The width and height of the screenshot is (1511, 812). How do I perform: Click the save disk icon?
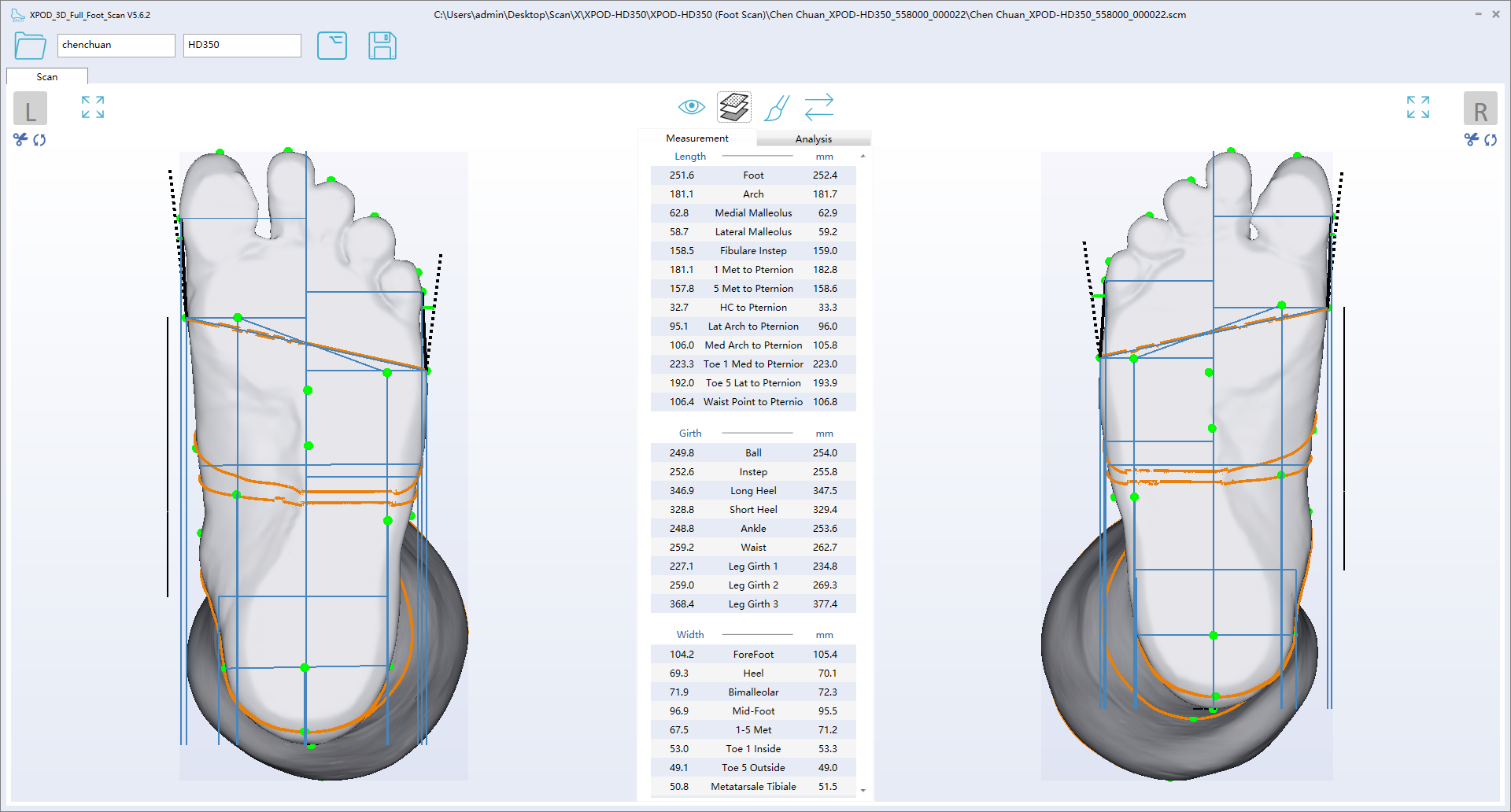(x=382, y=46)
